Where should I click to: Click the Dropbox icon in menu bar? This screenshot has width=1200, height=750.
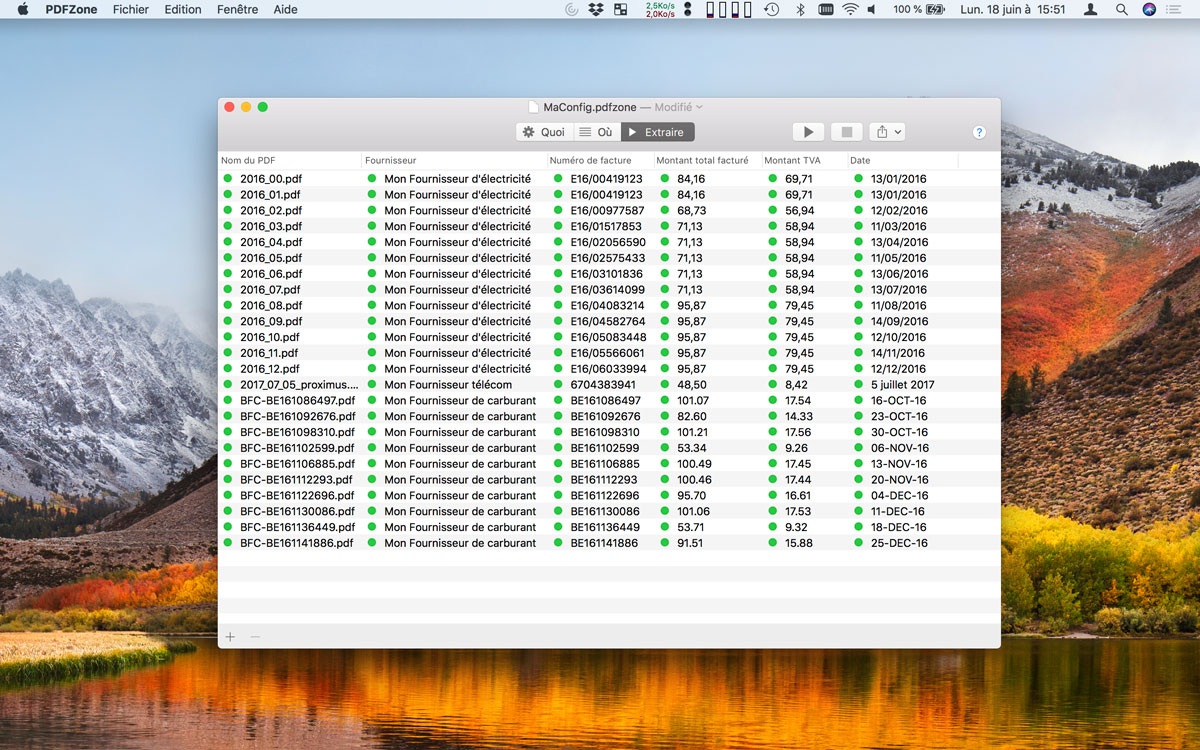(x=596, y=9)
